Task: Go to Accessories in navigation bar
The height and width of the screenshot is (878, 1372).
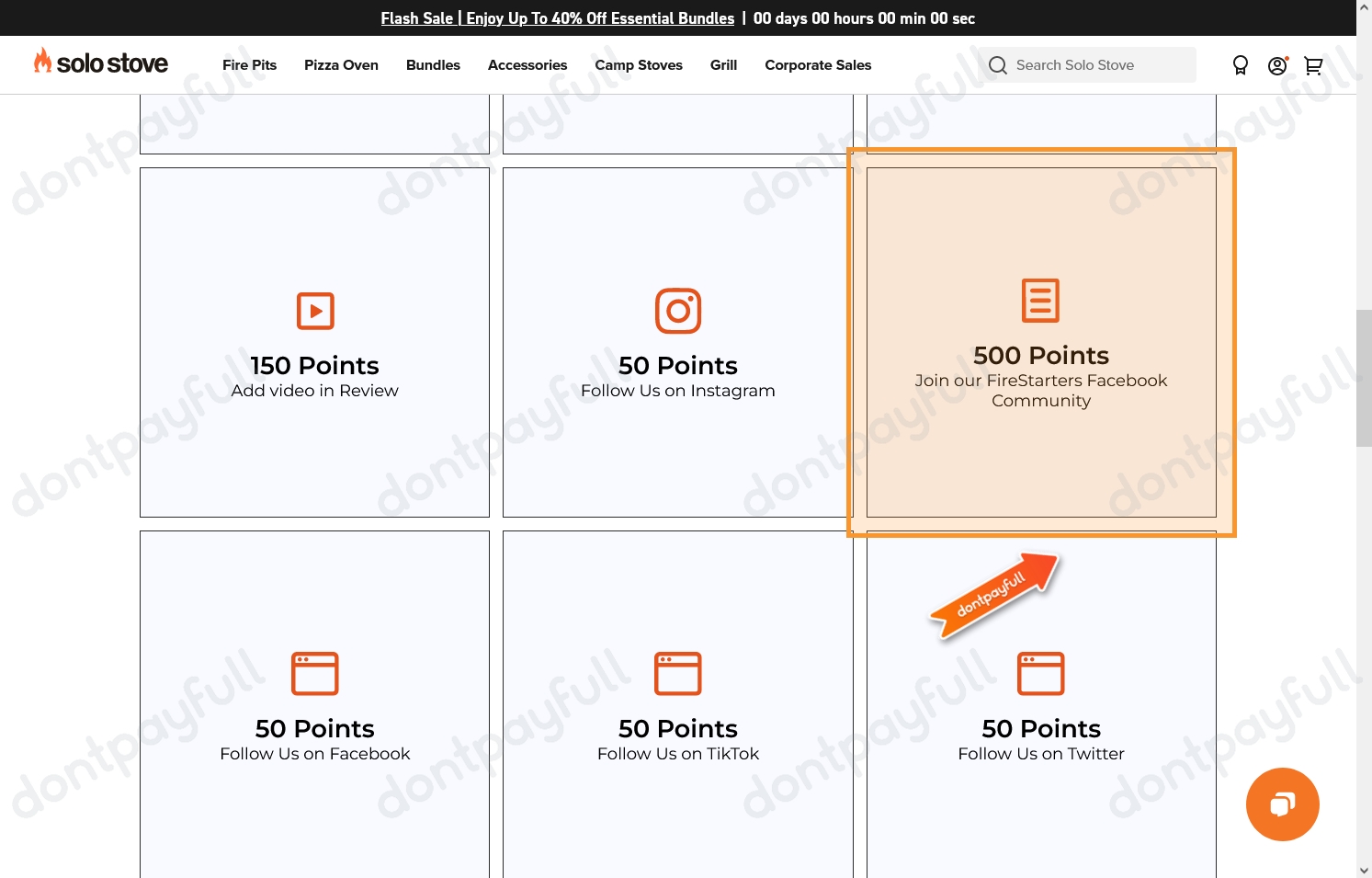Action: click(x=527, y=65)
